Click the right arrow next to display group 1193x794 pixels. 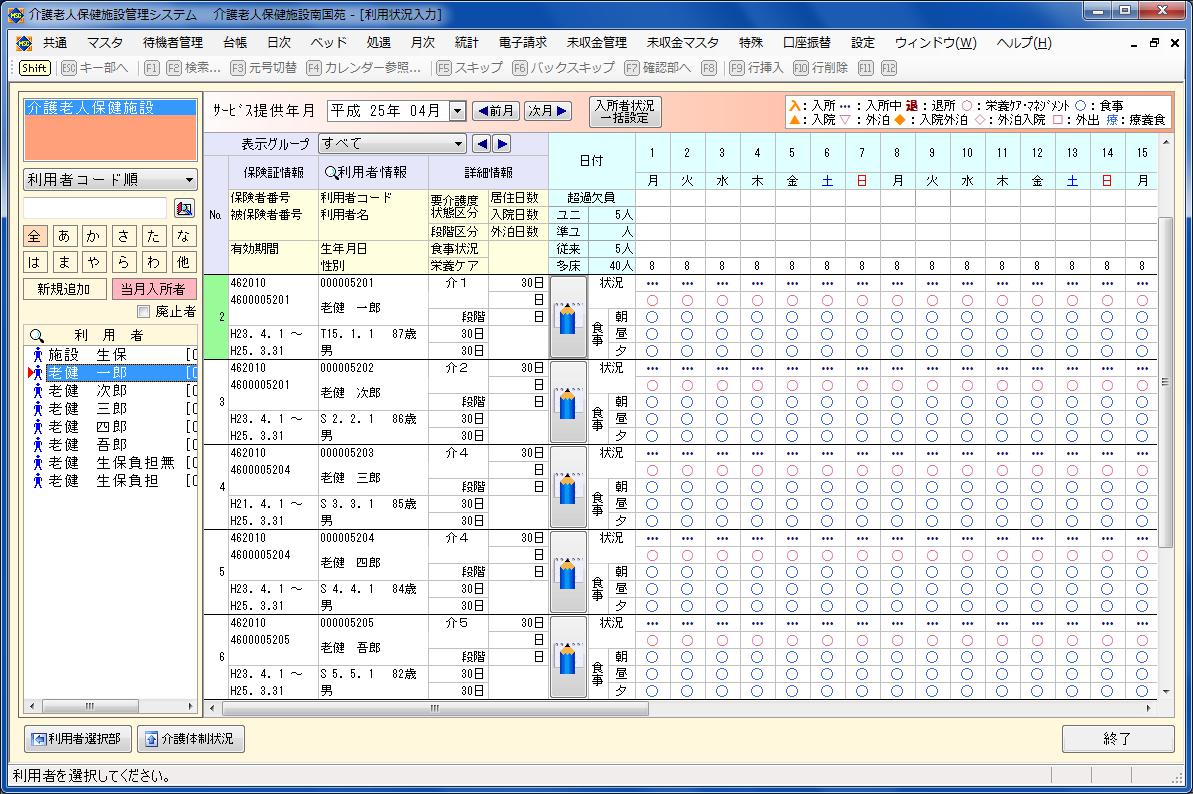click(x=502, y=143)
